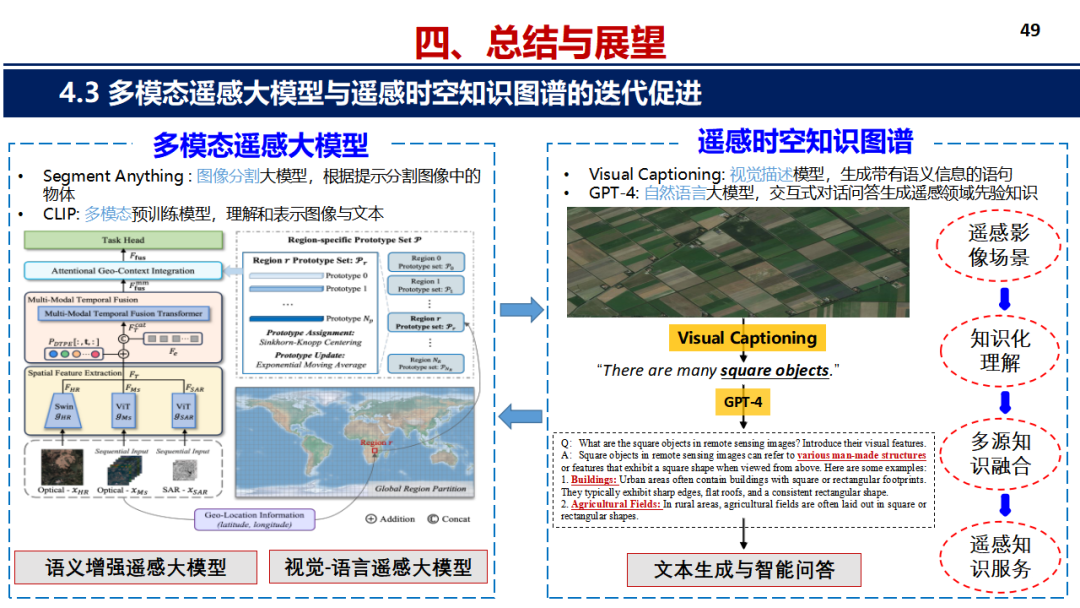Click the left-pointing blue arrow between panels
1080x608 pixels.
tap(520, 416)
